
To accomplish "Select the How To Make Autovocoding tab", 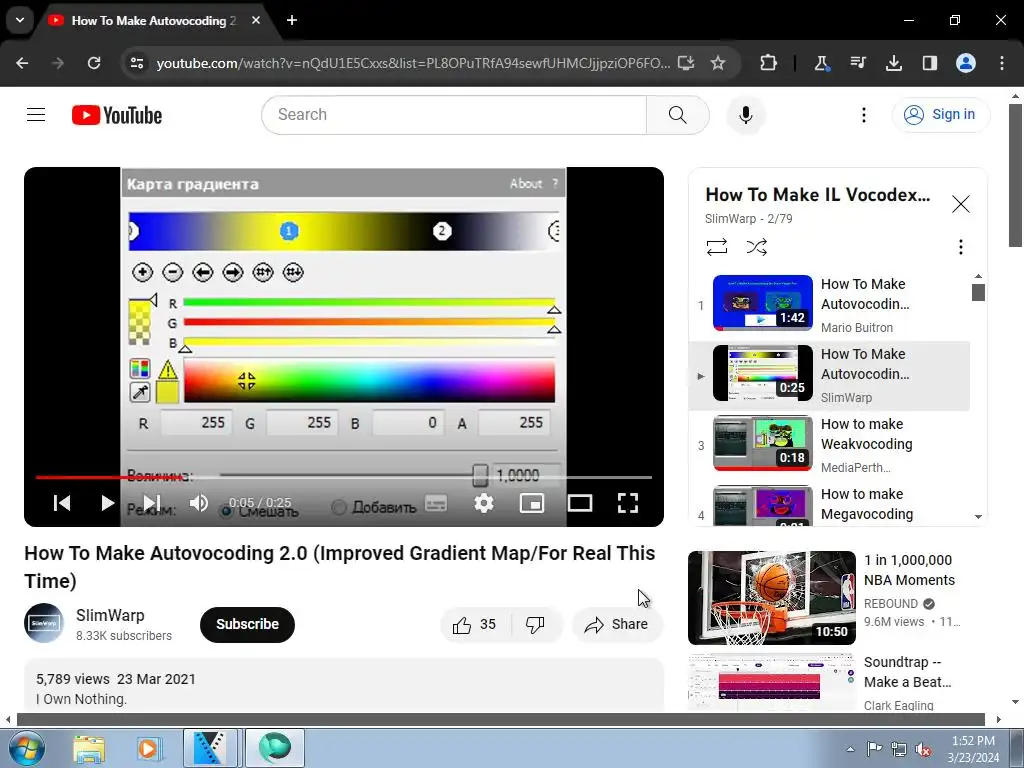I will coord(153,21).
